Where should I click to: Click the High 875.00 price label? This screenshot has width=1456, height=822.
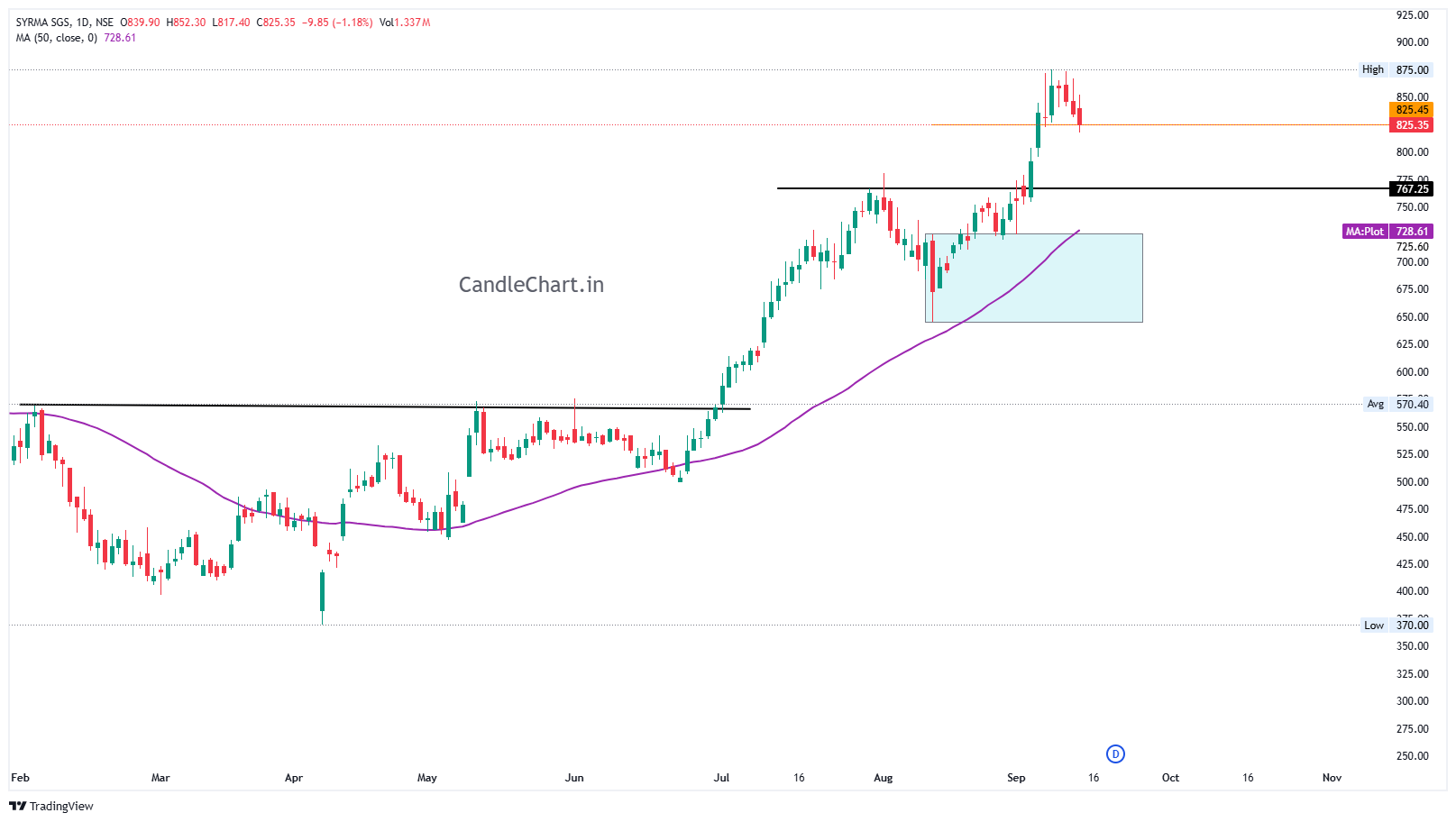click(x=1396, y=69)
